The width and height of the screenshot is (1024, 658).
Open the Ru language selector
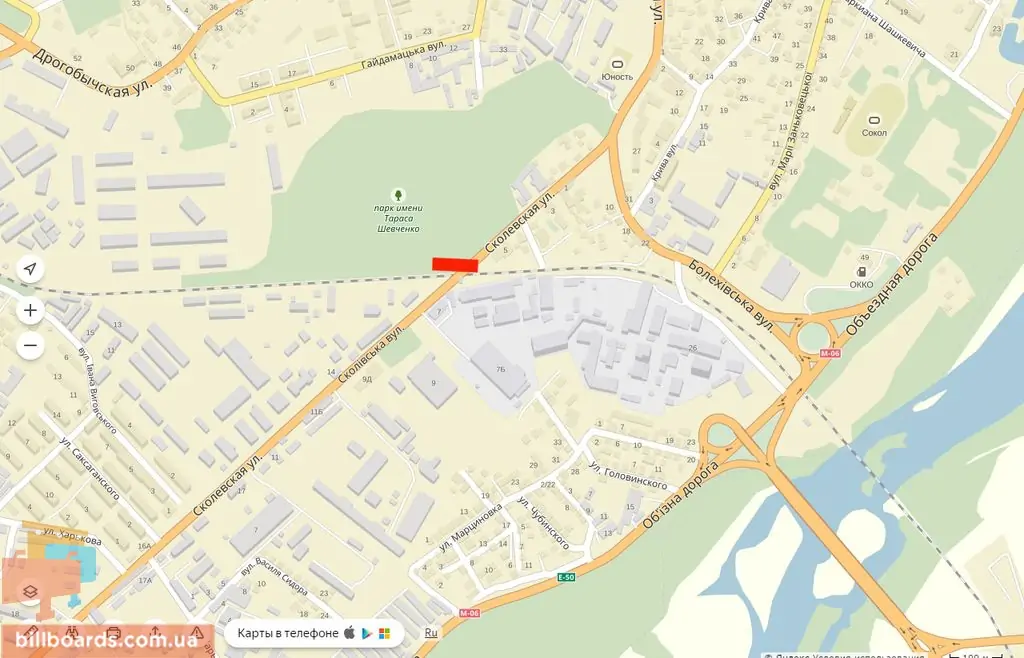(431, 633)
